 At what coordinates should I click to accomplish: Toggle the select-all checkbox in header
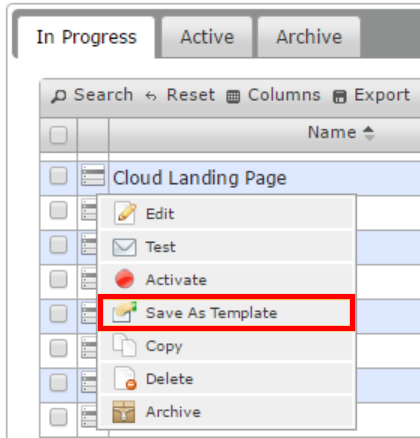58,135
